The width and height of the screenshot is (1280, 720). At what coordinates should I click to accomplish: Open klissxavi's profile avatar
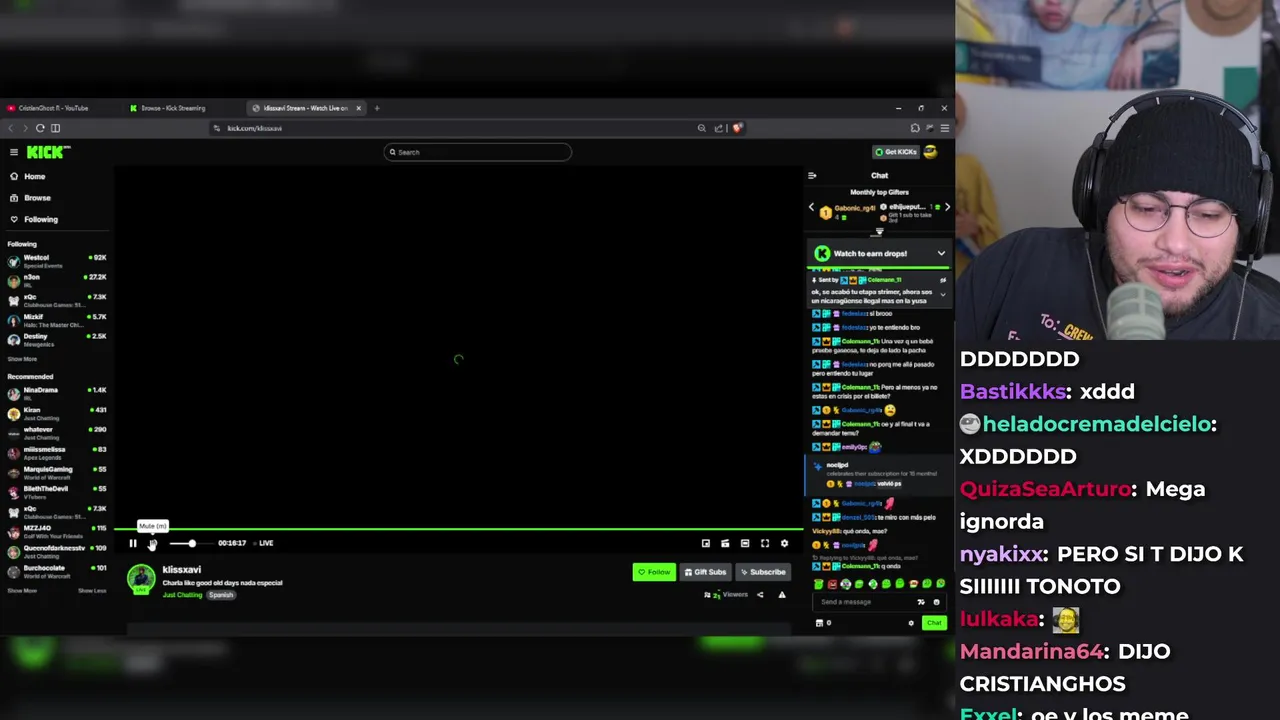pos(141,579)
